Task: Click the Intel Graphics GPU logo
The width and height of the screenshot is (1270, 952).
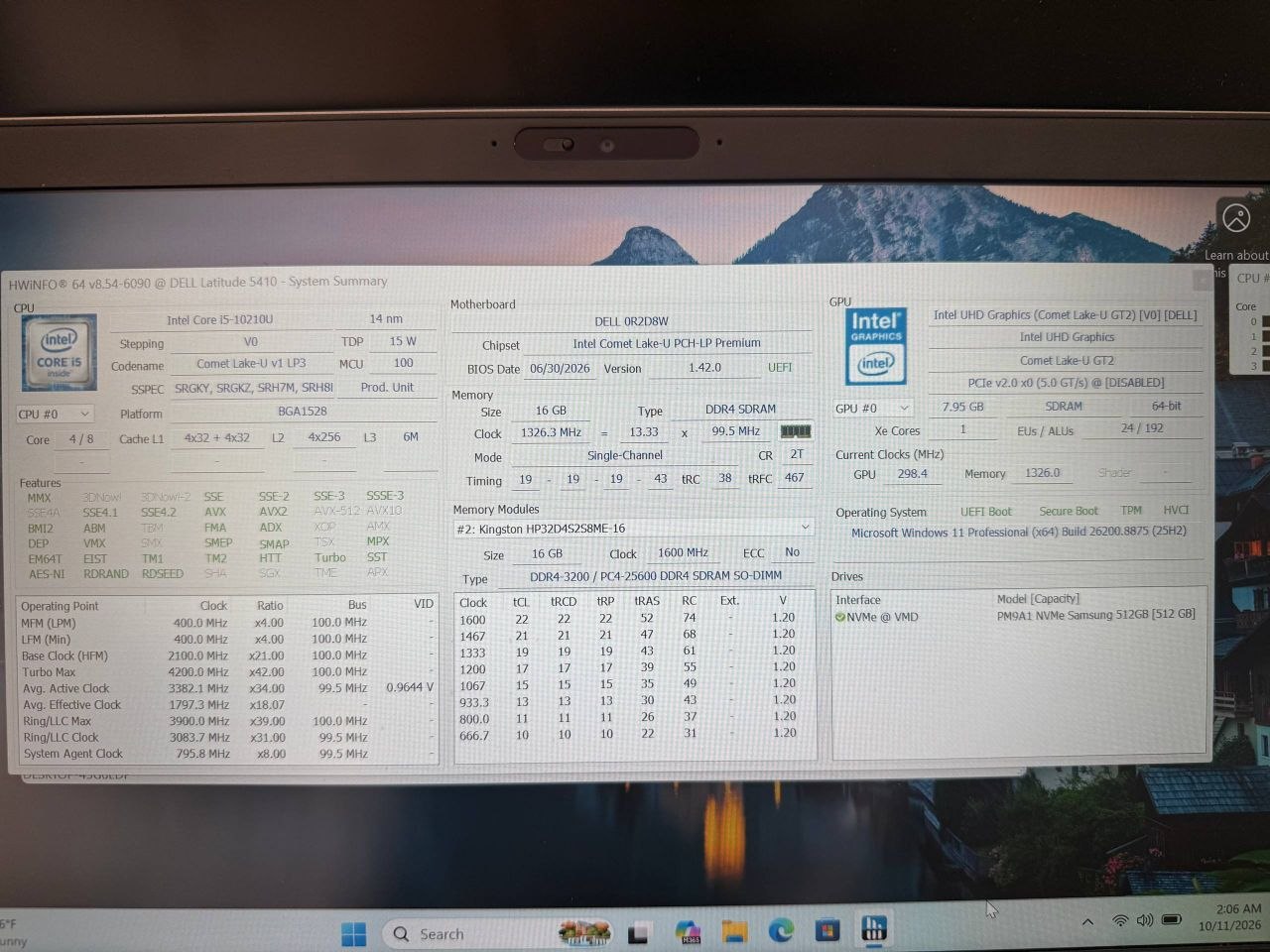Action: click(876, 347)
